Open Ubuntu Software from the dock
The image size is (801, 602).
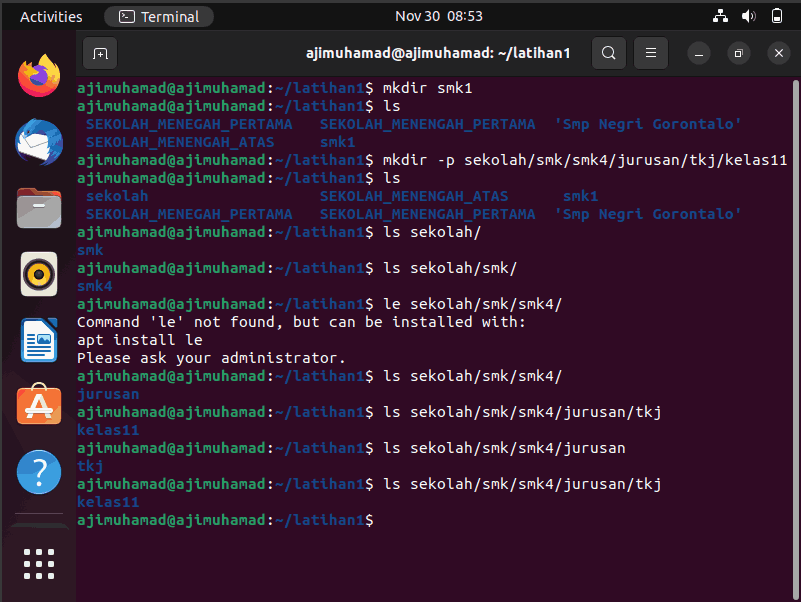point(39,405)
